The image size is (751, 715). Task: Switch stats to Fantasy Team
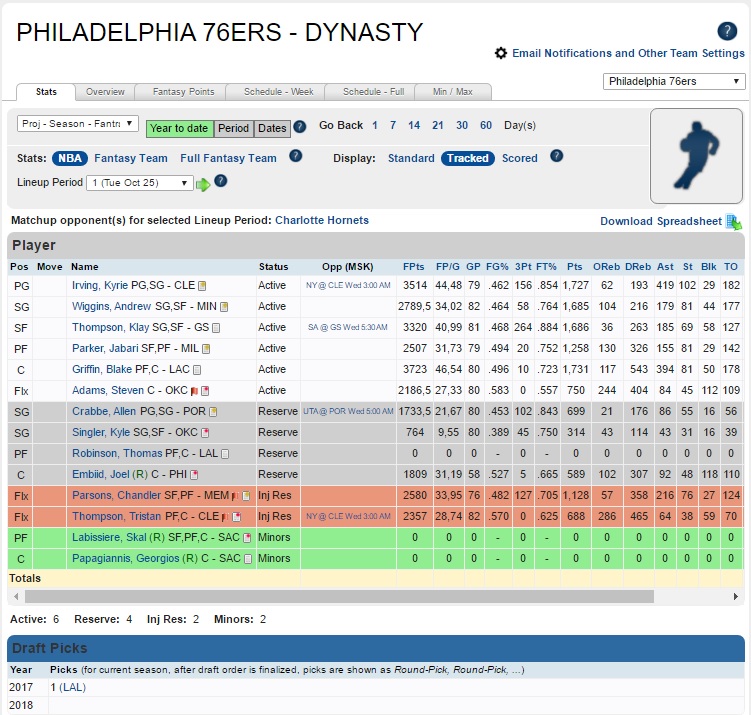click(131, 158)
